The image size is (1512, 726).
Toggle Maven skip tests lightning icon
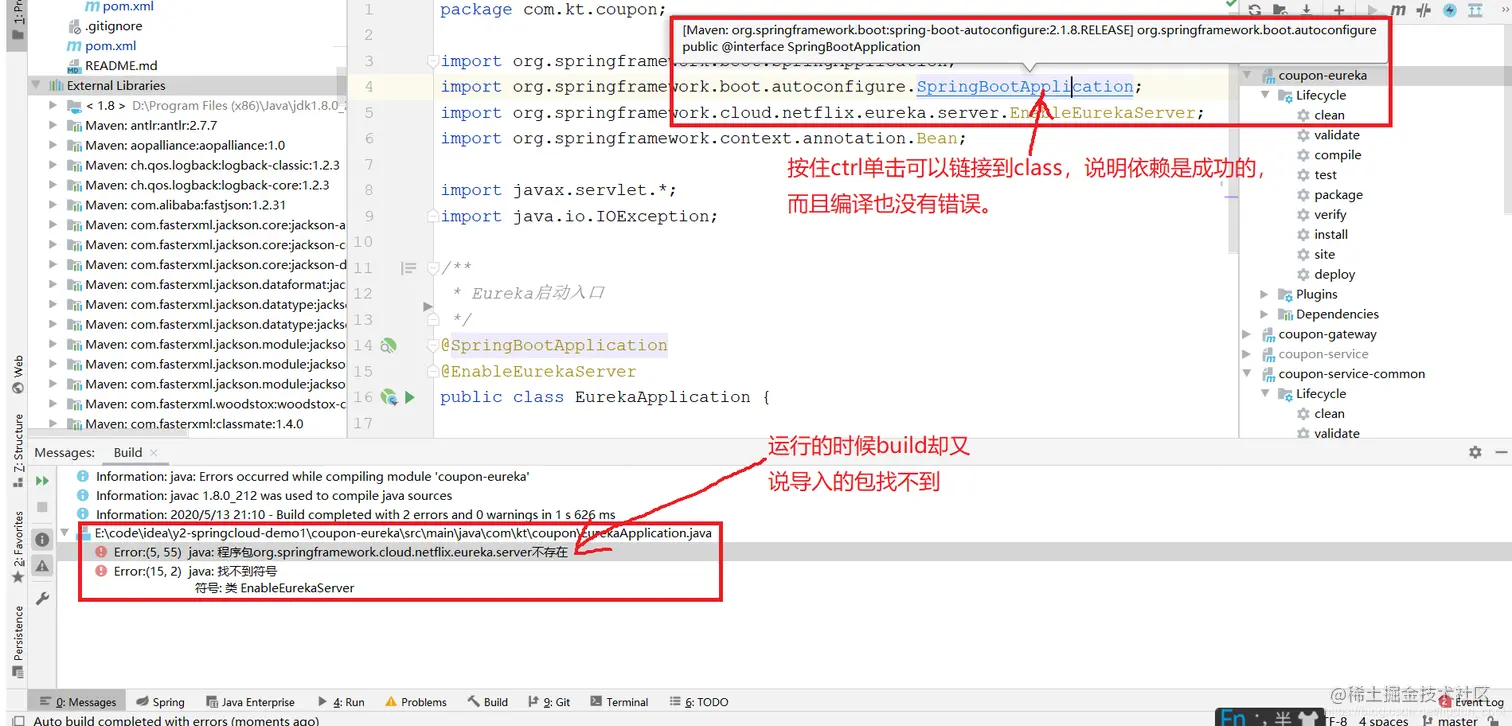tap(1450, 10)
